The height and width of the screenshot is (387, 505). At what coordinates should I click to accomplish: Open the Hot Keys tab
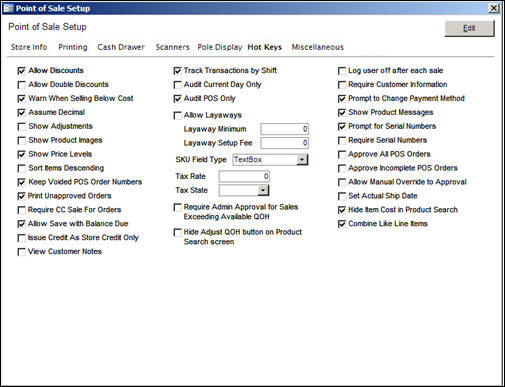pos(265,47)
